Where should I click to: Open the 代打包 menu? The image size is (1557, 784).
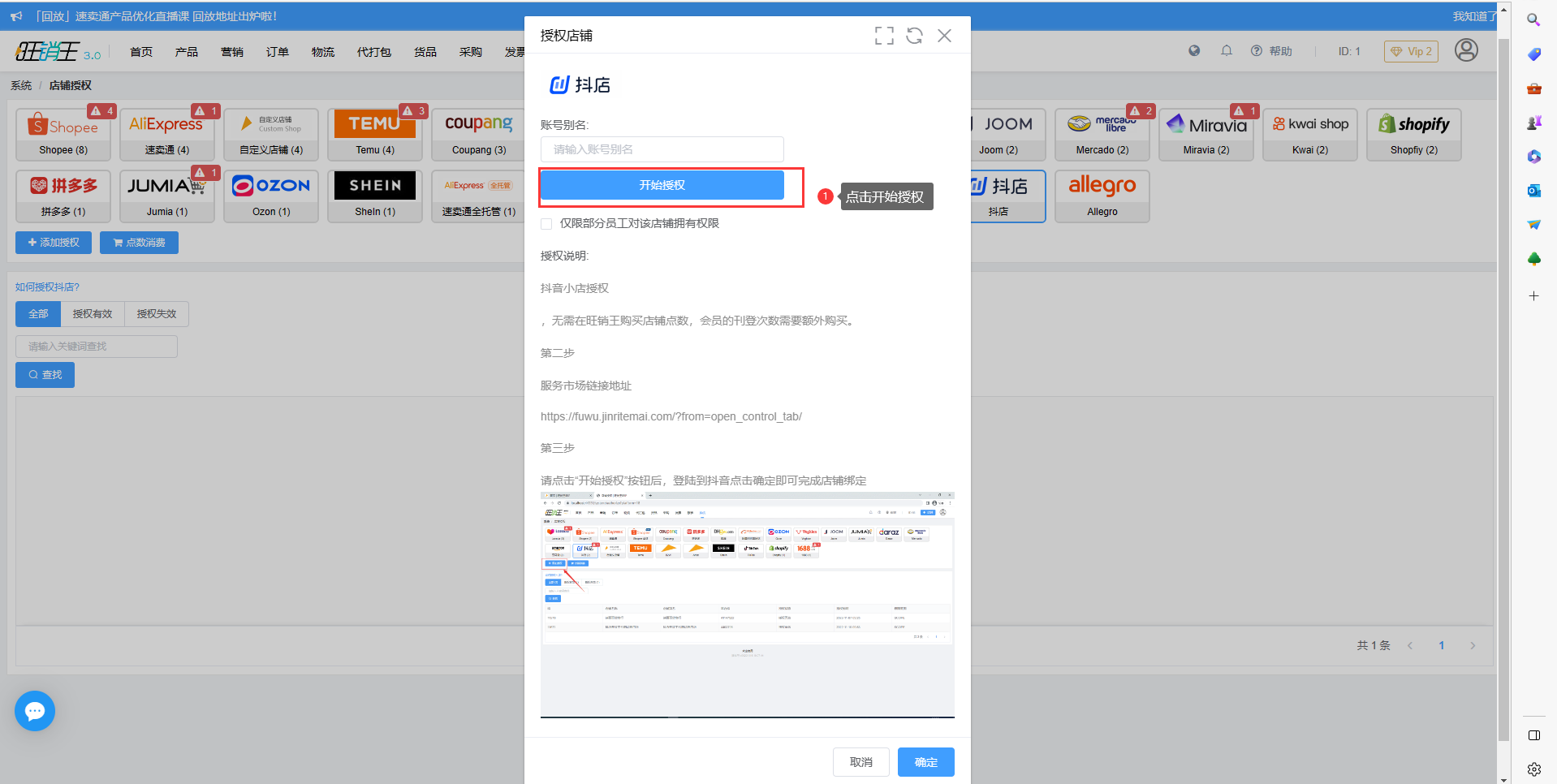[374, 52]
